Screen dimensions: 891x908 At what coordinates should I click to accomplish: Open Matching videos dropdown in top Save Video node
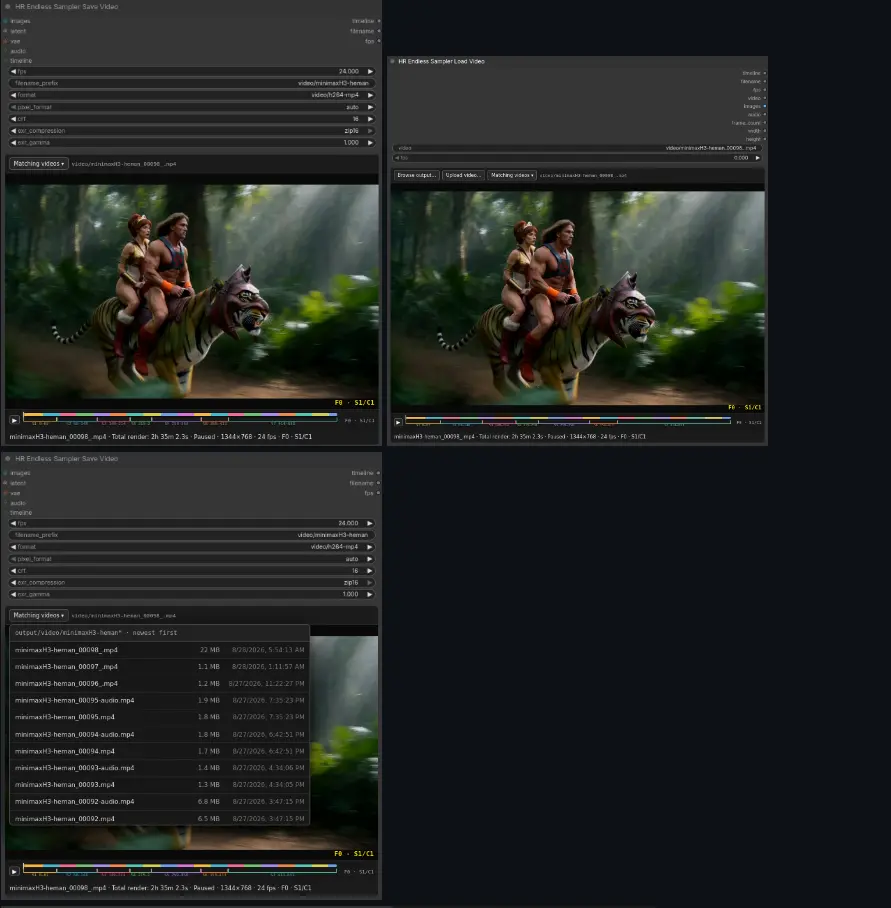pos(39,164)
